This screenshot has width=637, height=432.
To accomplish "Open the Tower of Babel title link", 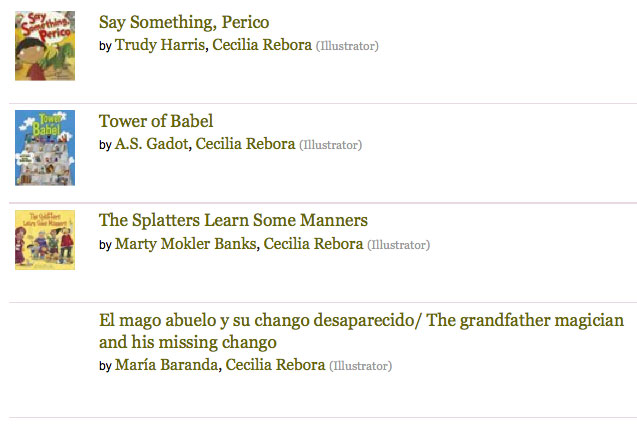I will tap(156, 121).
